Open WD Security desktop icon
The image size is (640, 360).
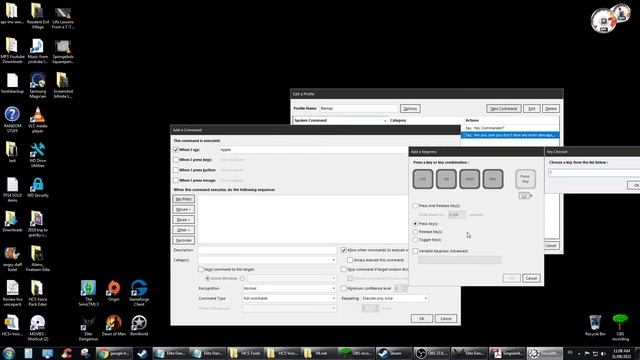coord(38,188)
